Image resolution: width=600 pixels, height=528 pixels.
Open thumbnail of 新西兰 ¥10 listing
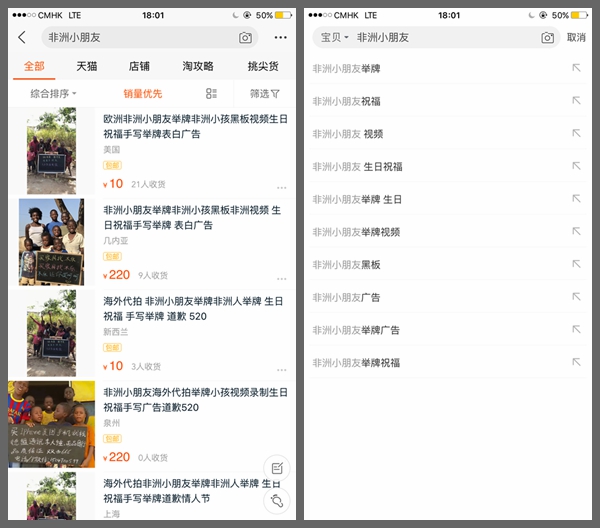[x=51, y=333]
